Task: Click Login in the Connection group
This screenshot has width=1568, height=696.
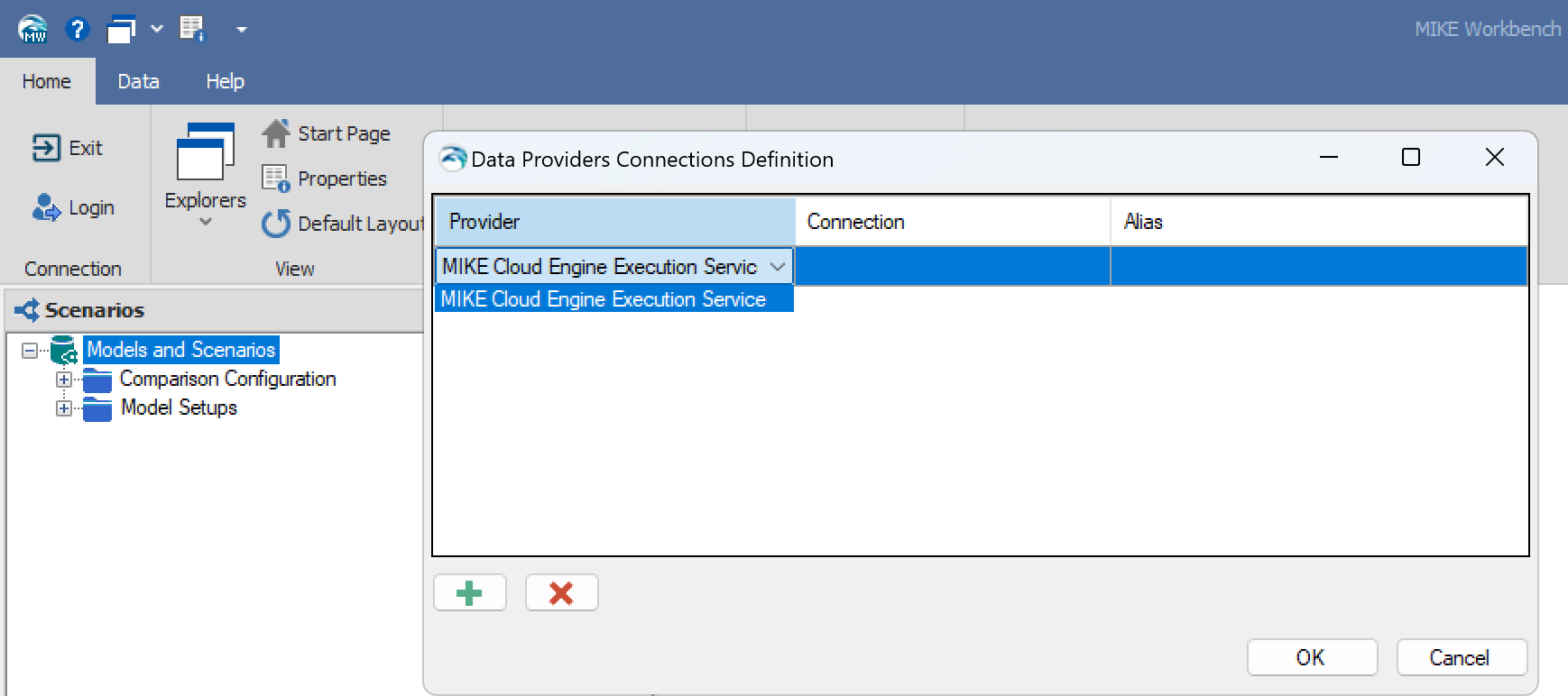Action: point(73,207)
